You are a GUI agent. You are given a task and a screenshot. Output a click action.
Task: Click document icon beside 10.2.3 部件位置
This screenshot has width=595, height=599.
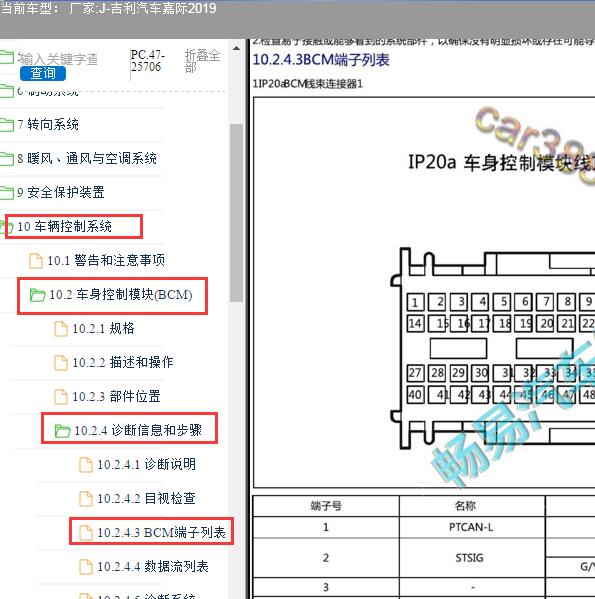pyautogui.click(x=61, y=397)
